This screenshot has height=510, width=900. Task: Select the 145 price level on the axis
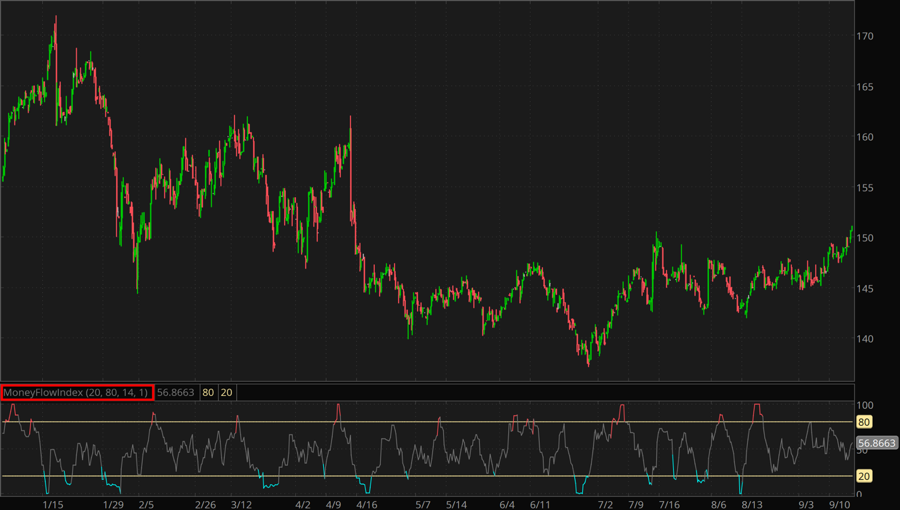866,289
